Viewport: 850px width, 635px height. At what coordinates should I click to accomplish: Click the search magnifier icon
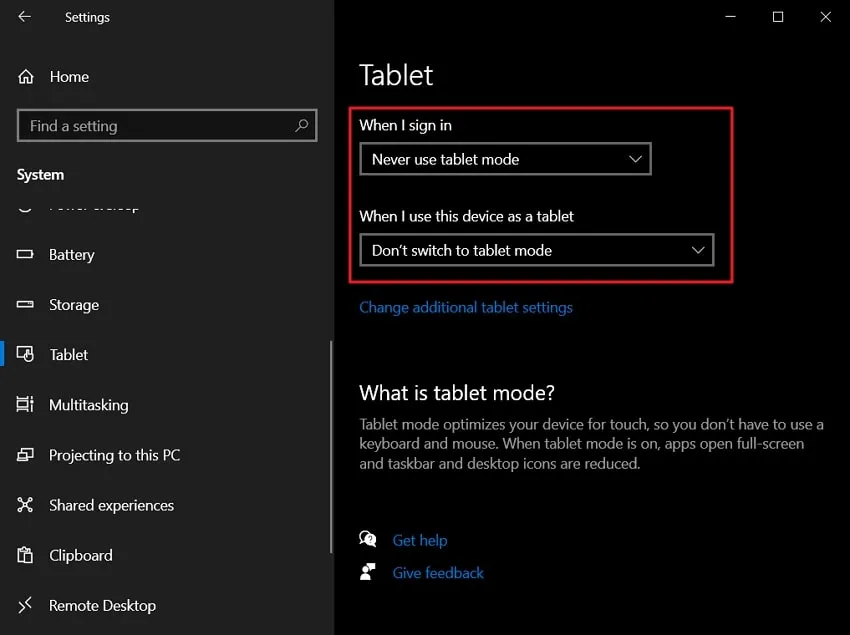coord(301,126)
